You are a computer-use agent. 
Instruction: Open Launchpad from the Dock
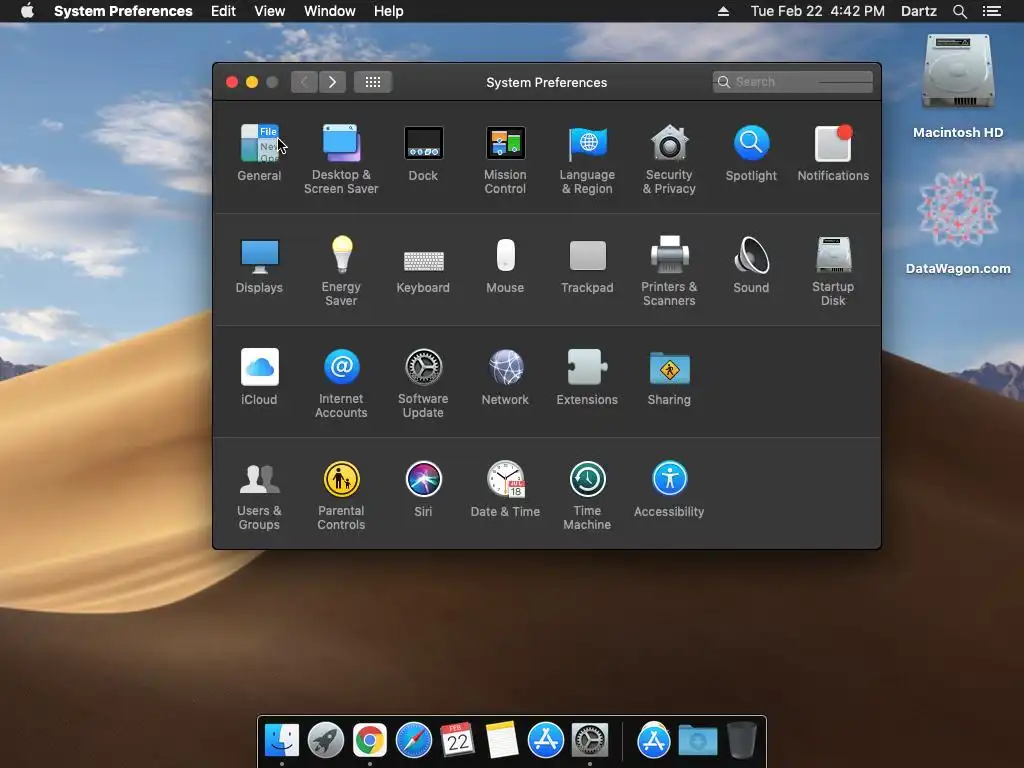click(326, 740)
